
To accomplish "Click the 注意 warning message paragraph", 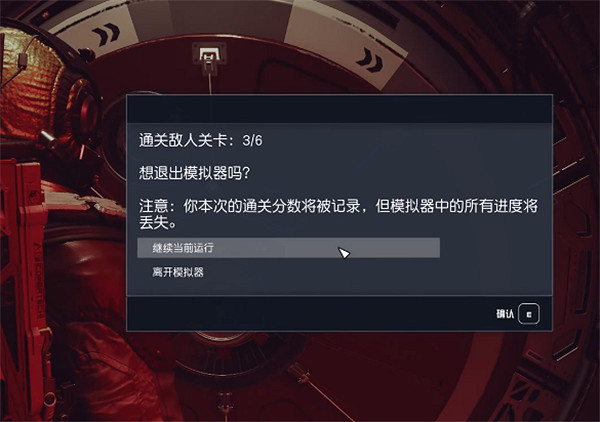I will (338, 214).
